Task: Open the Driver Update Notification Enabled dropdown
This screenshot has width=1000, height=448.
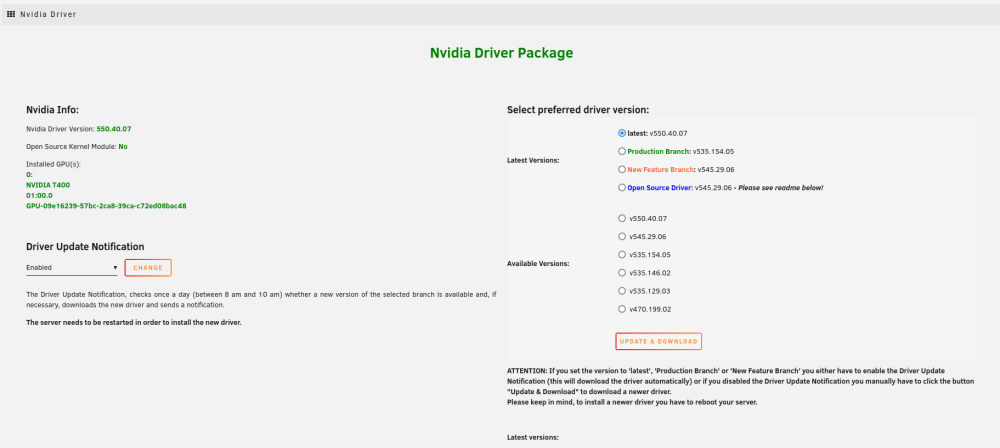Action: point(71,267)
